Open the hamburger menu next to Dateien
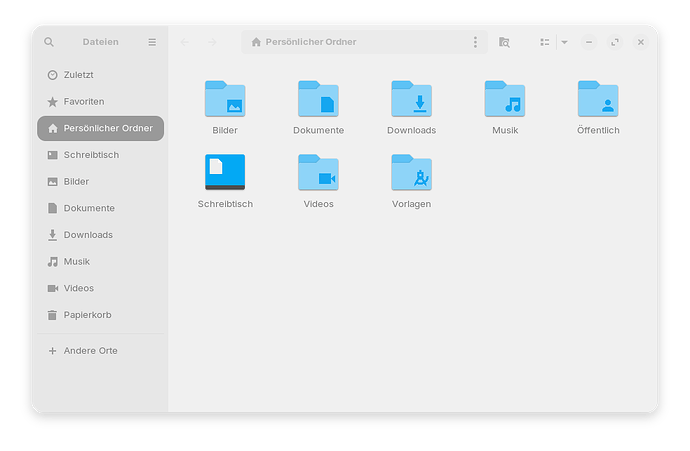The image size is (690, 451). coord(152,42)
